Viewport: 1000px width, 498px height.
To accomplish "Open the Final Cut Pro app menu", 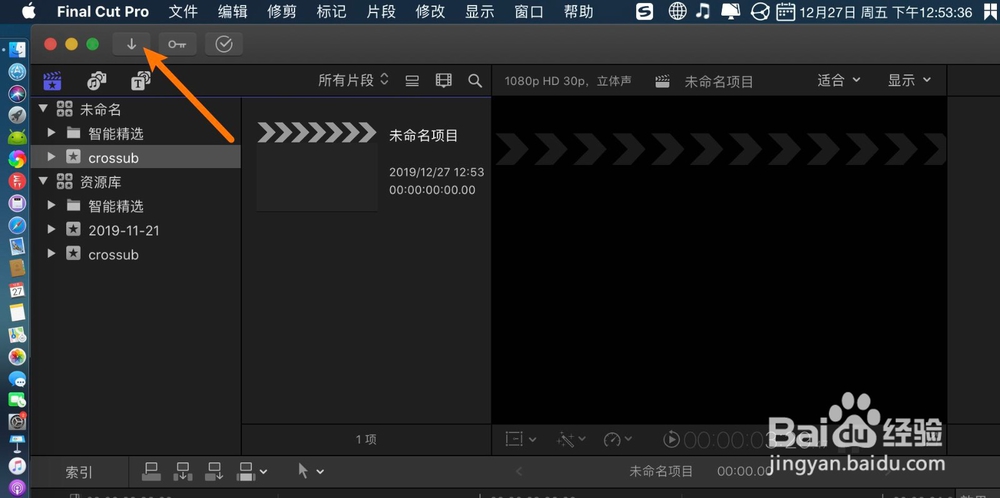I will 103,11.
